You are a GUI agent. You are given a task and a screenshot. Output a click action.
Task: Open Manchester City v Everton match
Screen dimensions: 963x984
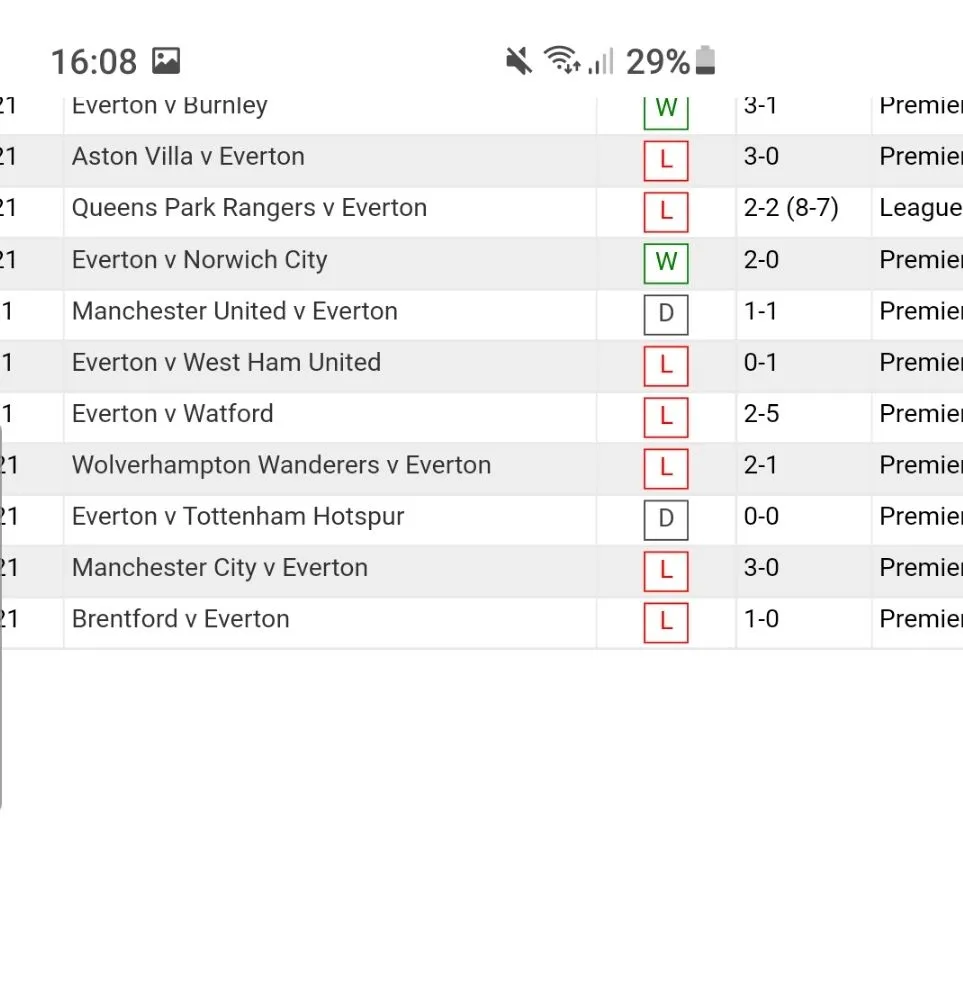pos(220,568)
